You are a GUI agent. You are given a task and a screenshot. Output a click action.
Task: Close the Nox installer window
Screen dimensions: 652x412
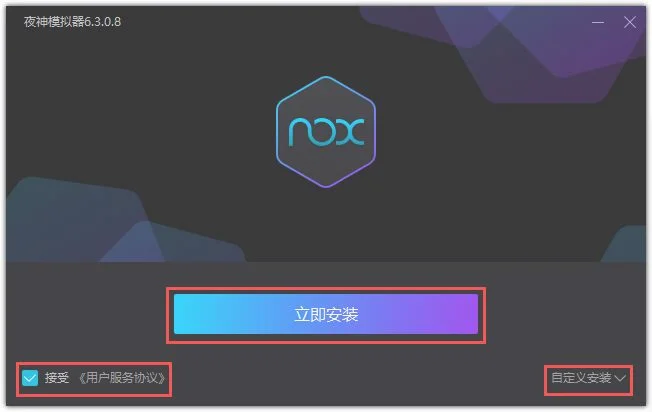click(630, 22)
